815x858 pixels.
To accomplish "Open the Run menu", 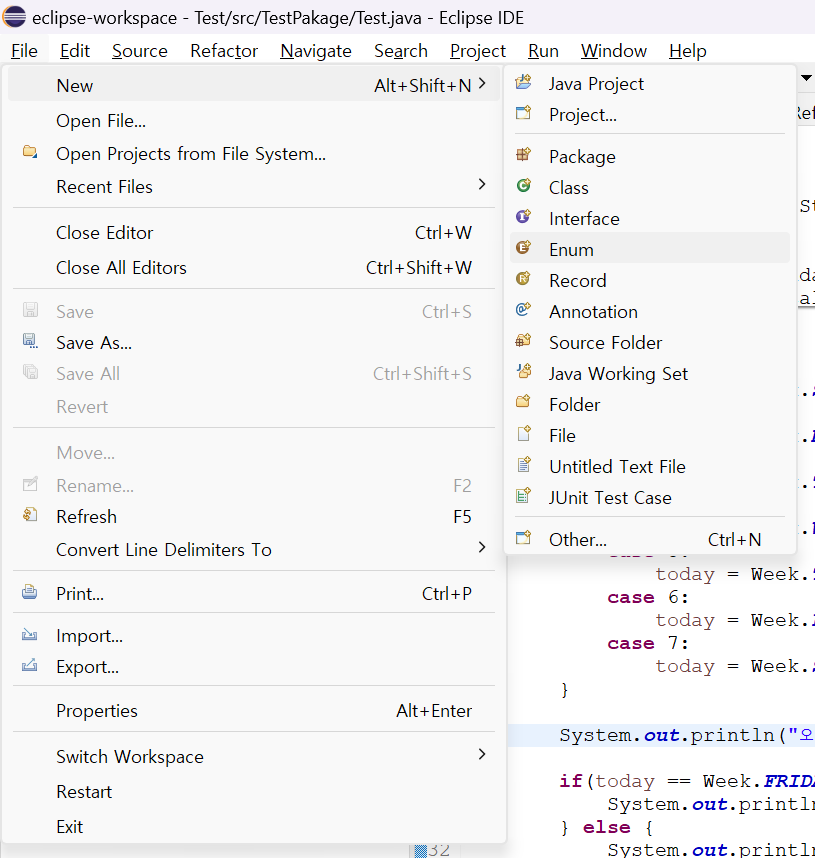I will tap(543, 51).
